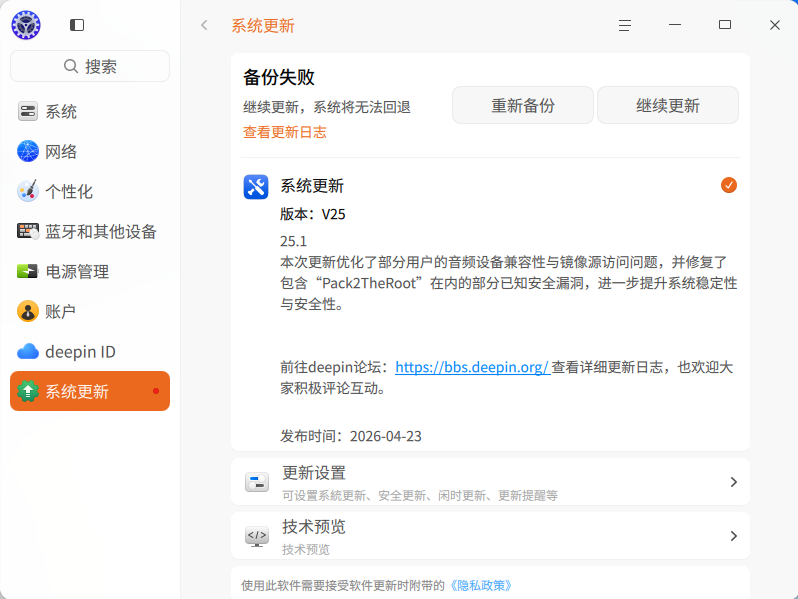Minimize the control center window
798x599 pixels.
point(675,25)
